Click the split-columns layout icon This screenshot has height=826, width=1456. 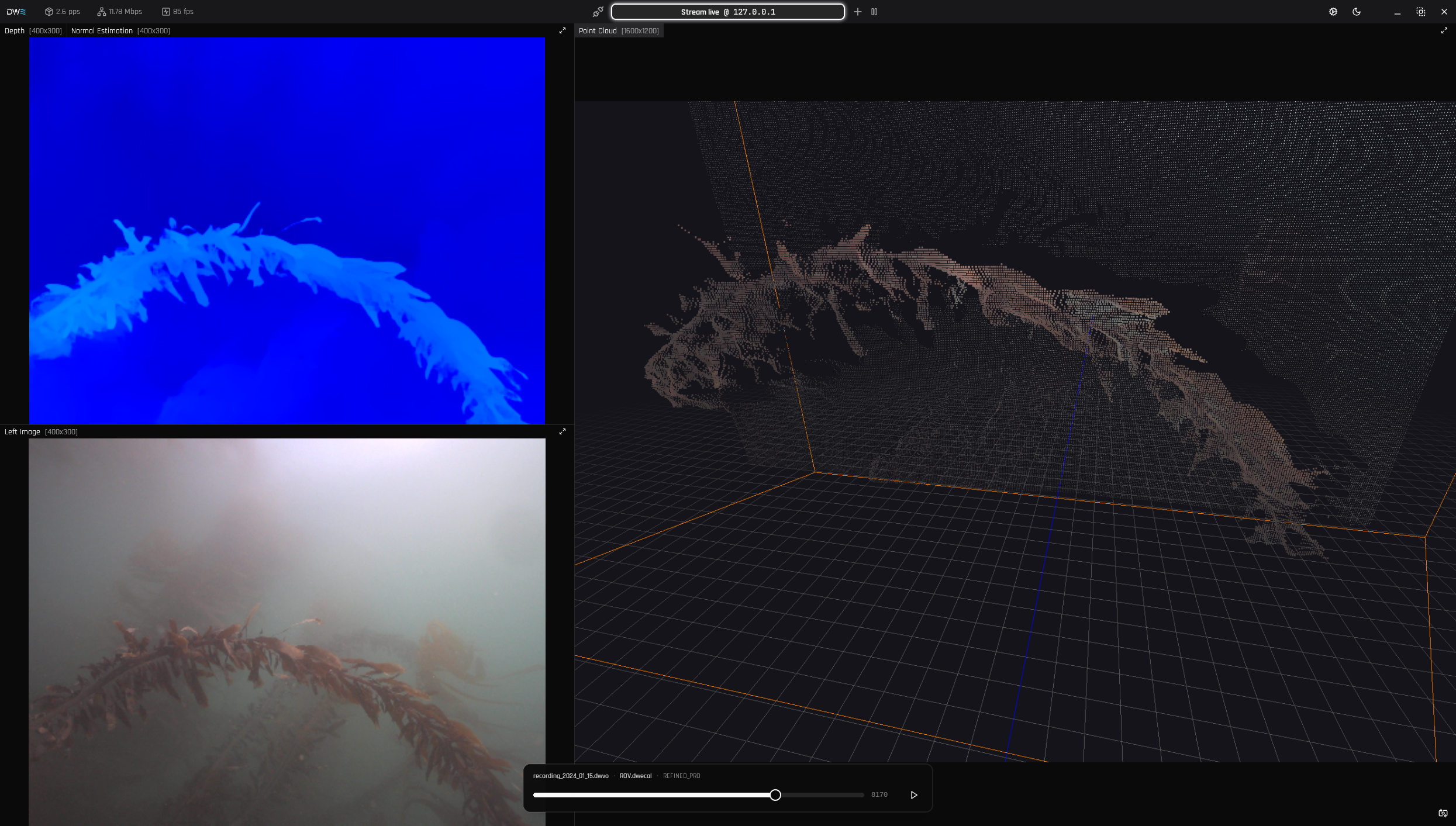coord(874,12)
